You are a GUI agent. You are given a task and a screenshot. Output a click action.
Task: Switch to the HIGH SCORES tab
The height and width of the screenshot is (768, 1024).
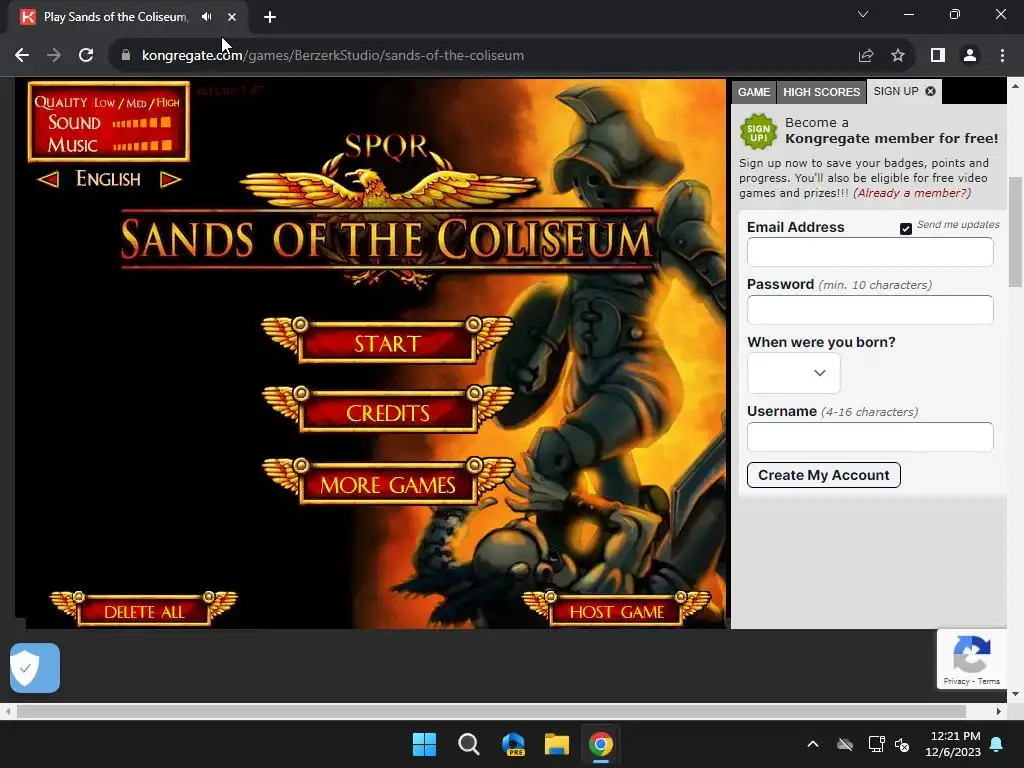click(x=822, y=92)
